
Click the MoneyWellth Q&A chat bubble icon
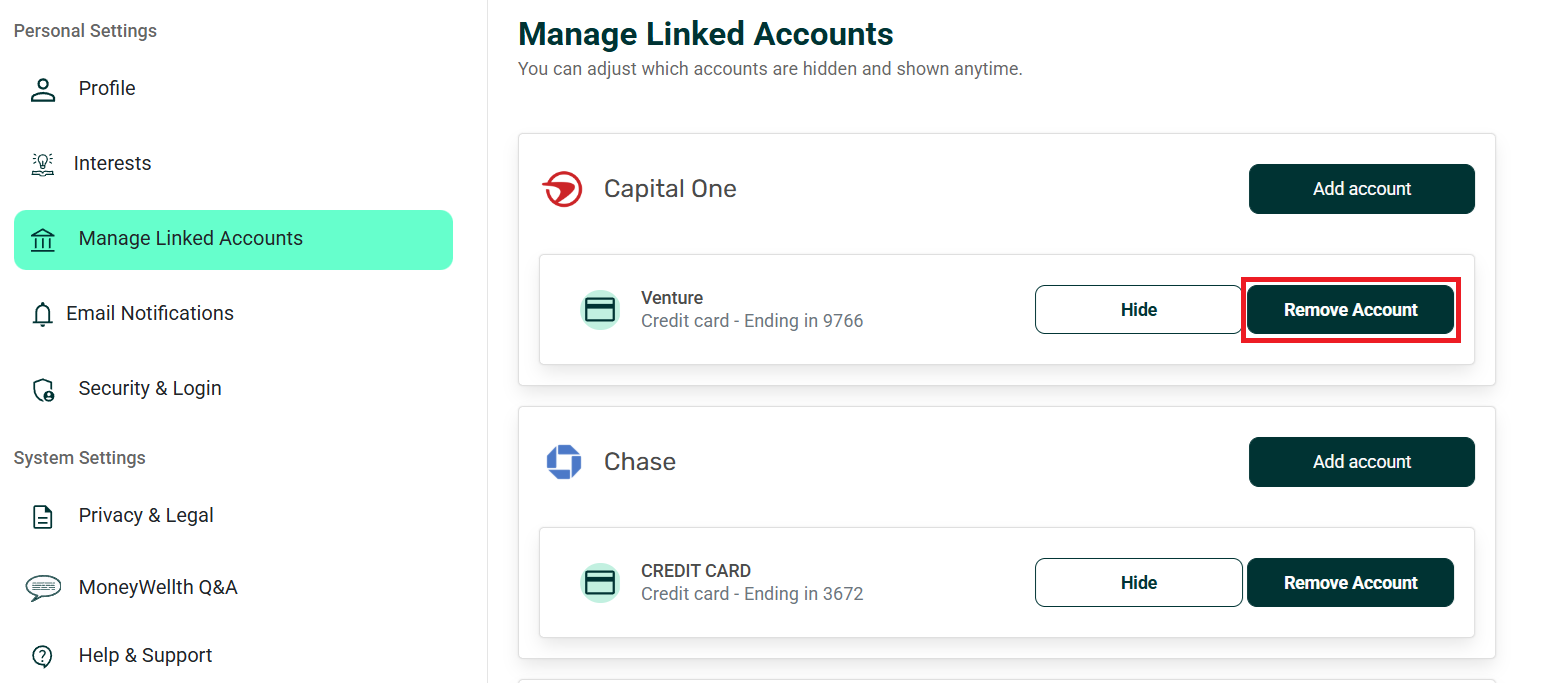click(43, 588)
